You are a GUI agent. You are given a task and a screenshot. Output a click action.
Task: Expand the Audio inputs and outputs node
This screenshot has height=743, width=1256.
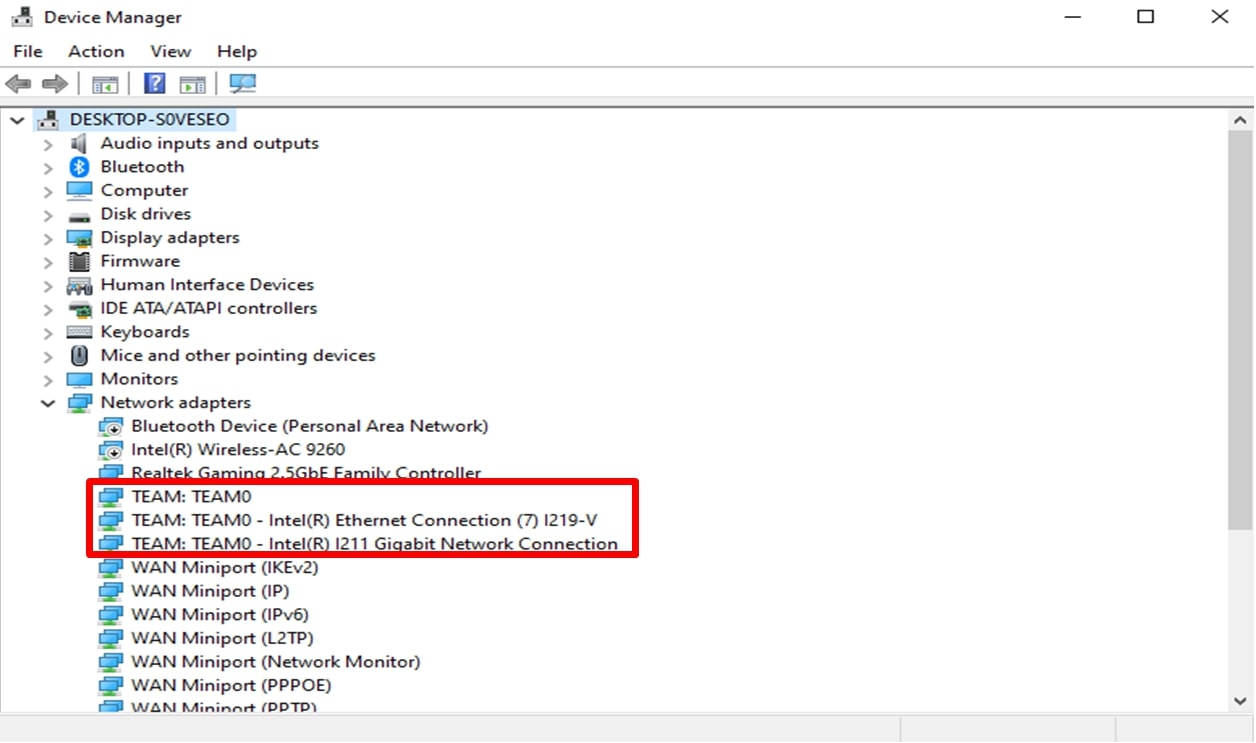point(48,144)
